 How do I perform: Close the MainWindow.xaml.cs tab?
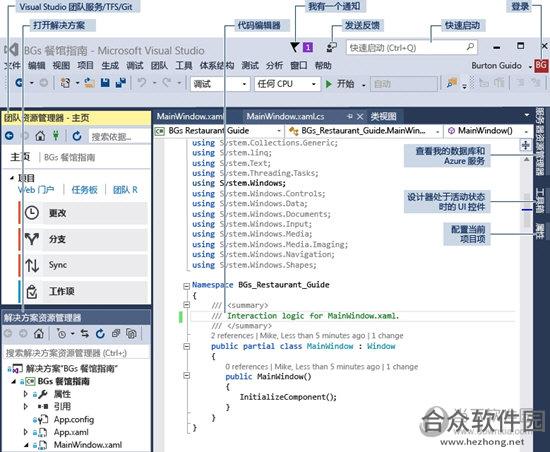[x=360, y=116]
